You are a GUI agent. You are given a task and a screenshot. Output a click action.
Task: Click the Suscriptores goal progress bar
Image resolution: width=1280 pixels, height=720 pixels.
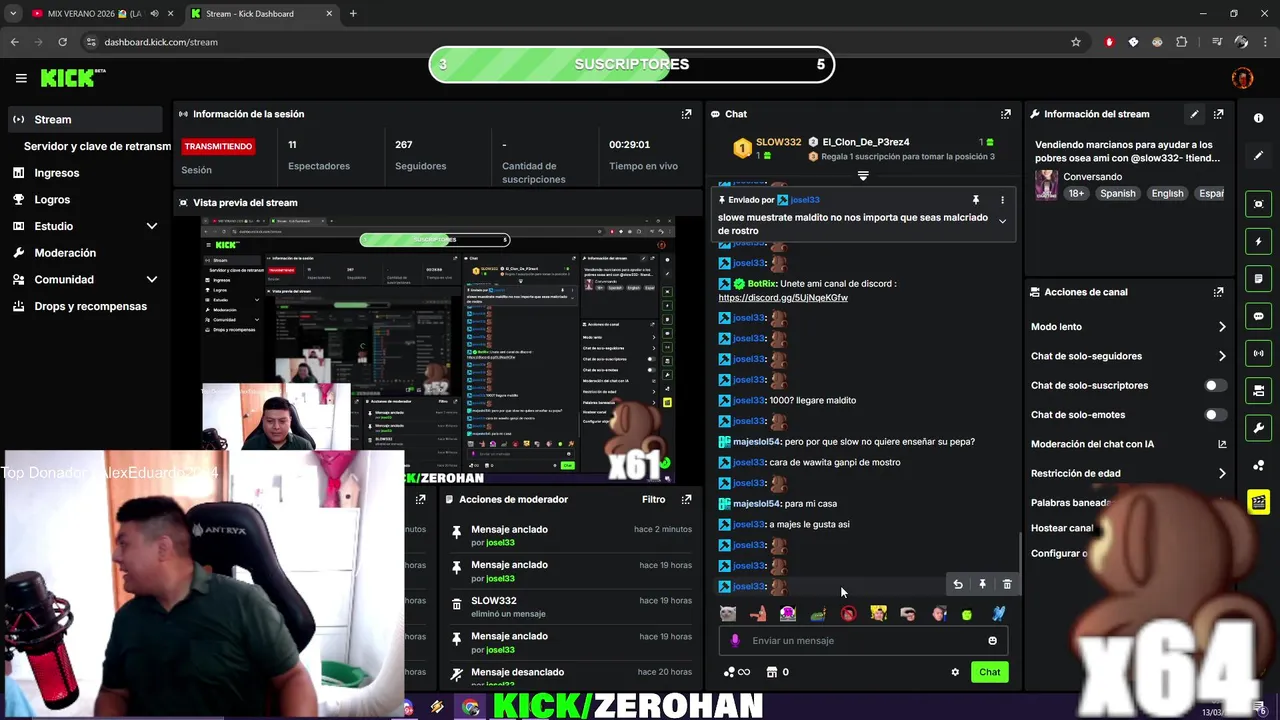[631, 65]
